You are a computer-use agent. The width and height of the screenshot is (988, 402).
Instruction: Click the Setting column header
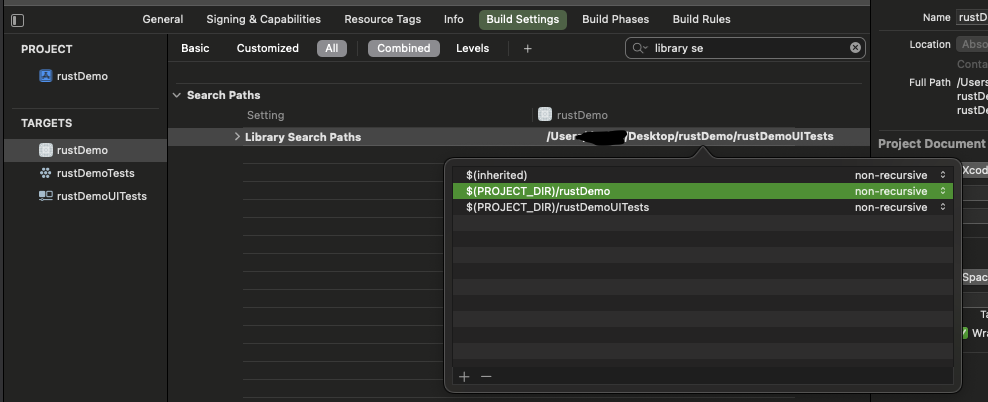coord(265,115)
